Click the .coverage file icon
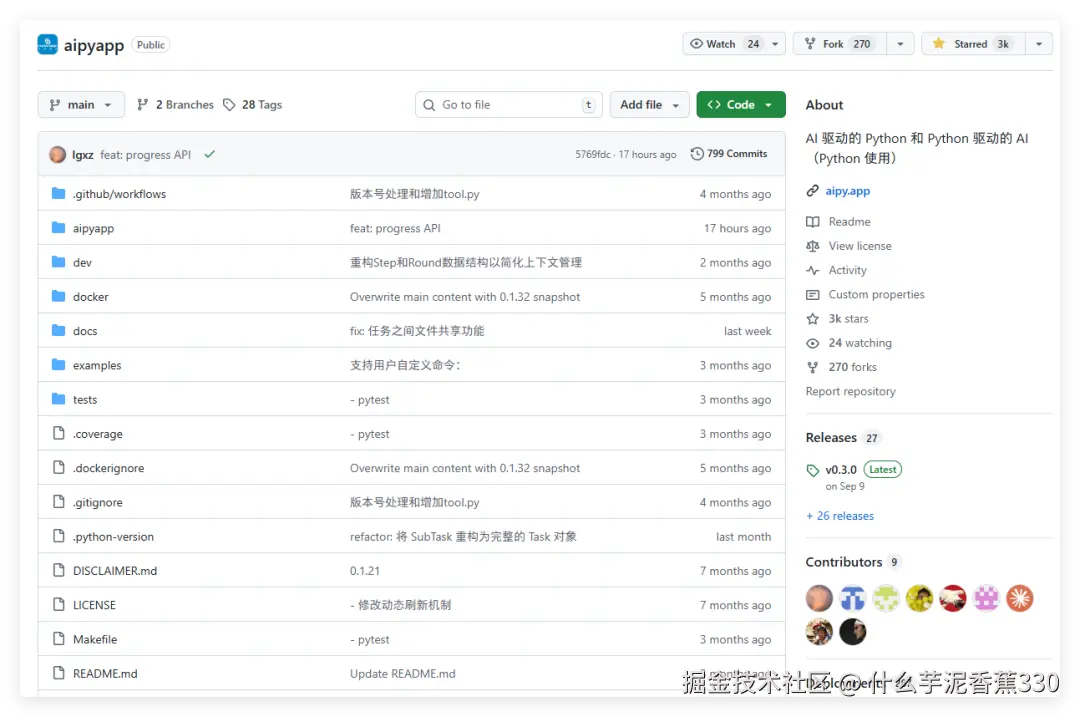1080x717 pixels. coord(59,433)
